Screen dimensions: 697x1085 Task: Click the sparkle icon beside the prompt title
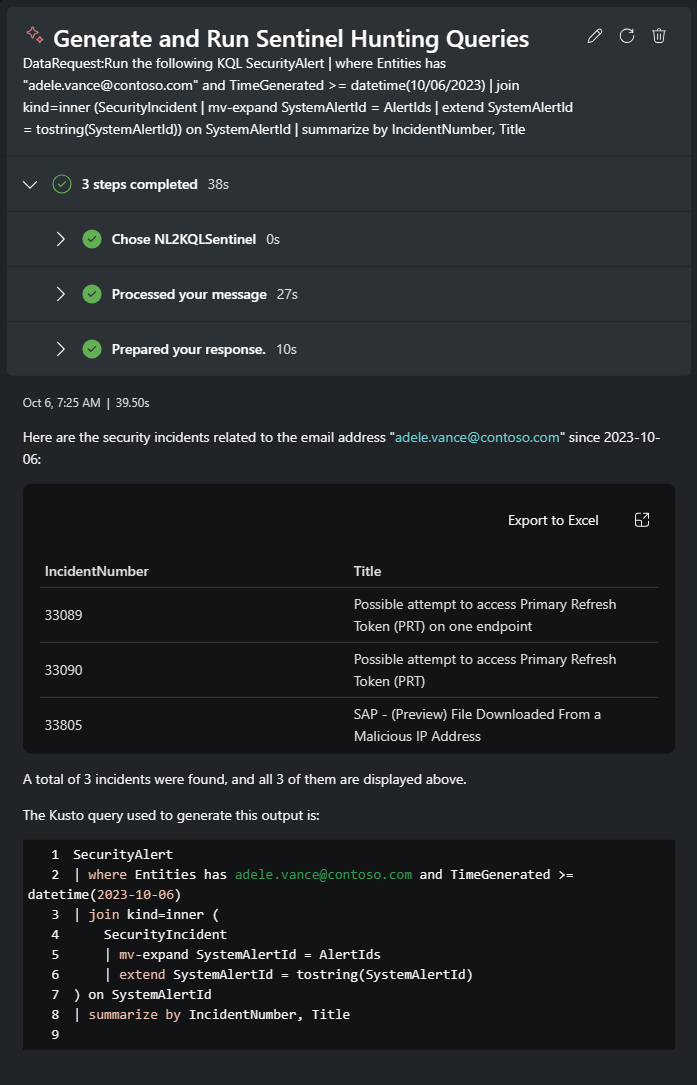(x=34, y=36)
